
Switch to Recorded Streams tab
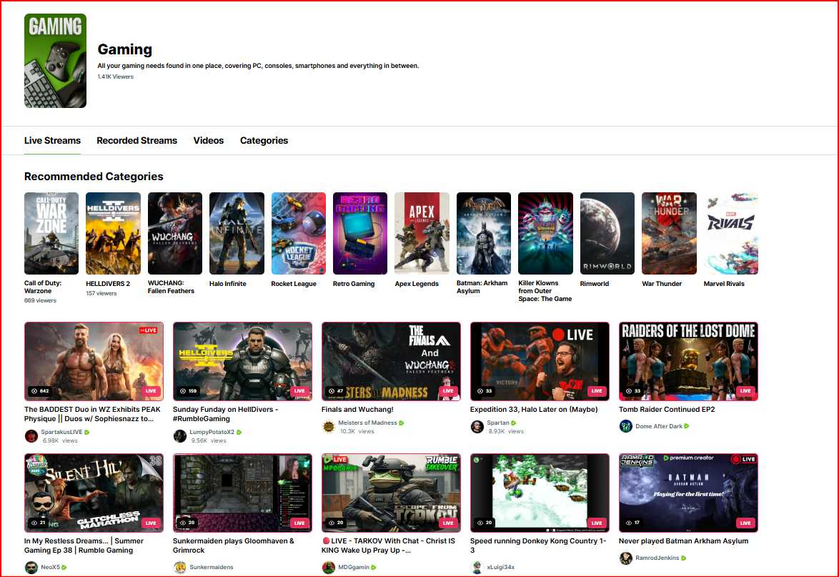tap(136, 140)
